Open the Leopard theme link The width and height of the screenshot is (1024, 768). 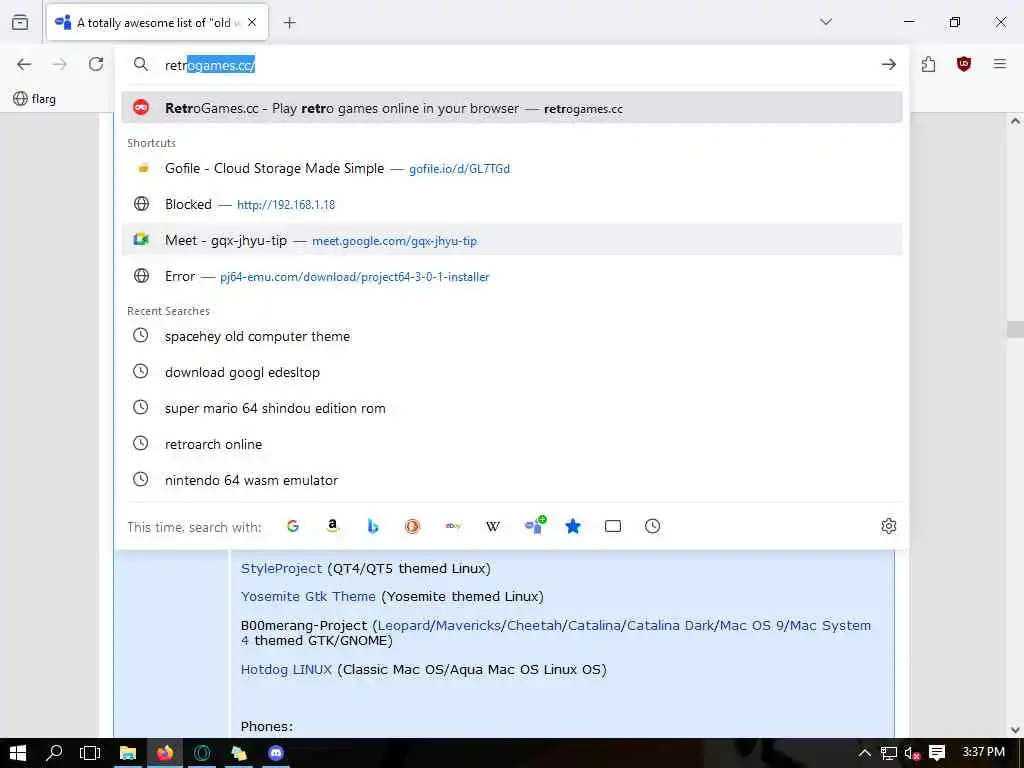(x=404, y=626)
